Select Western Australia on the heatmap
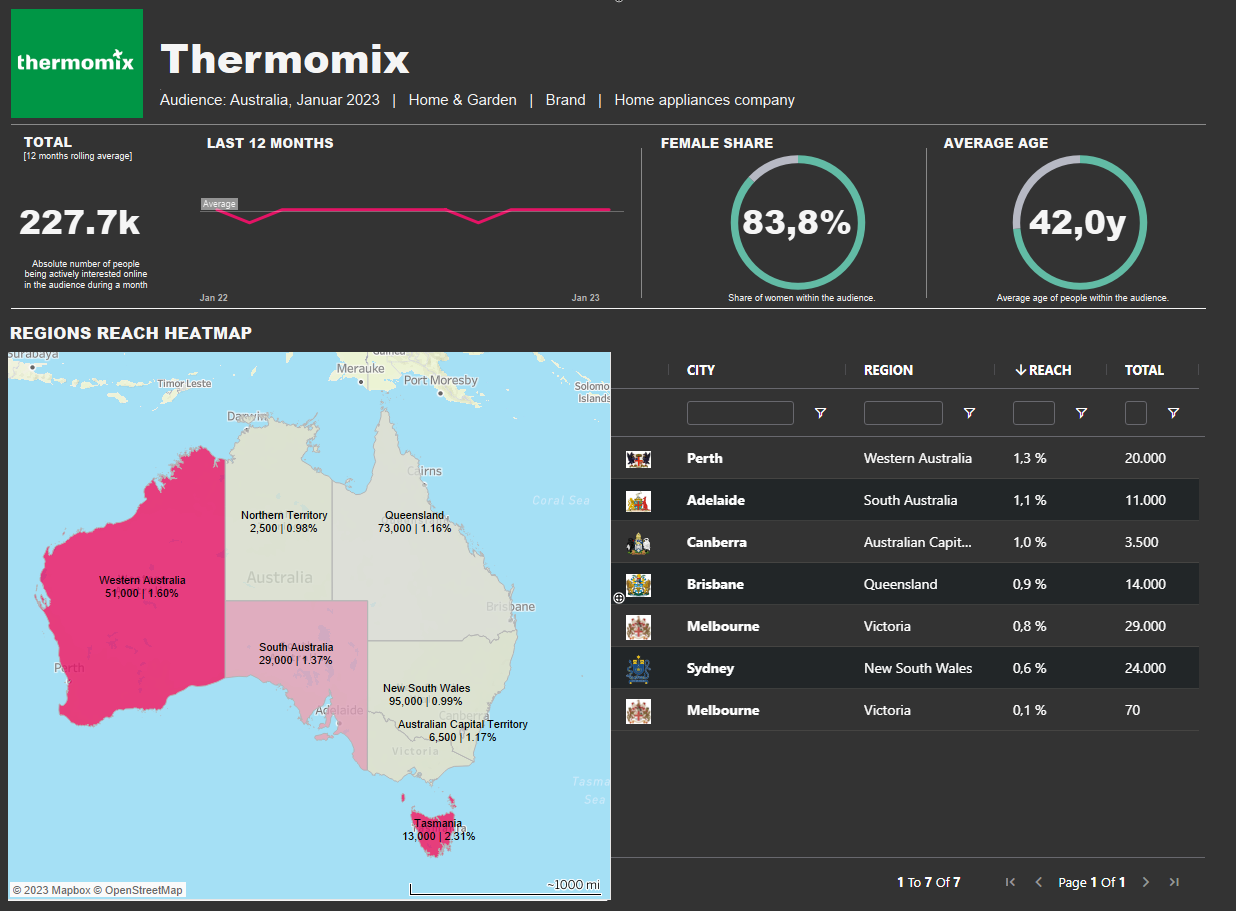Viewport: 1236px width, 911px height. [141, 586]
